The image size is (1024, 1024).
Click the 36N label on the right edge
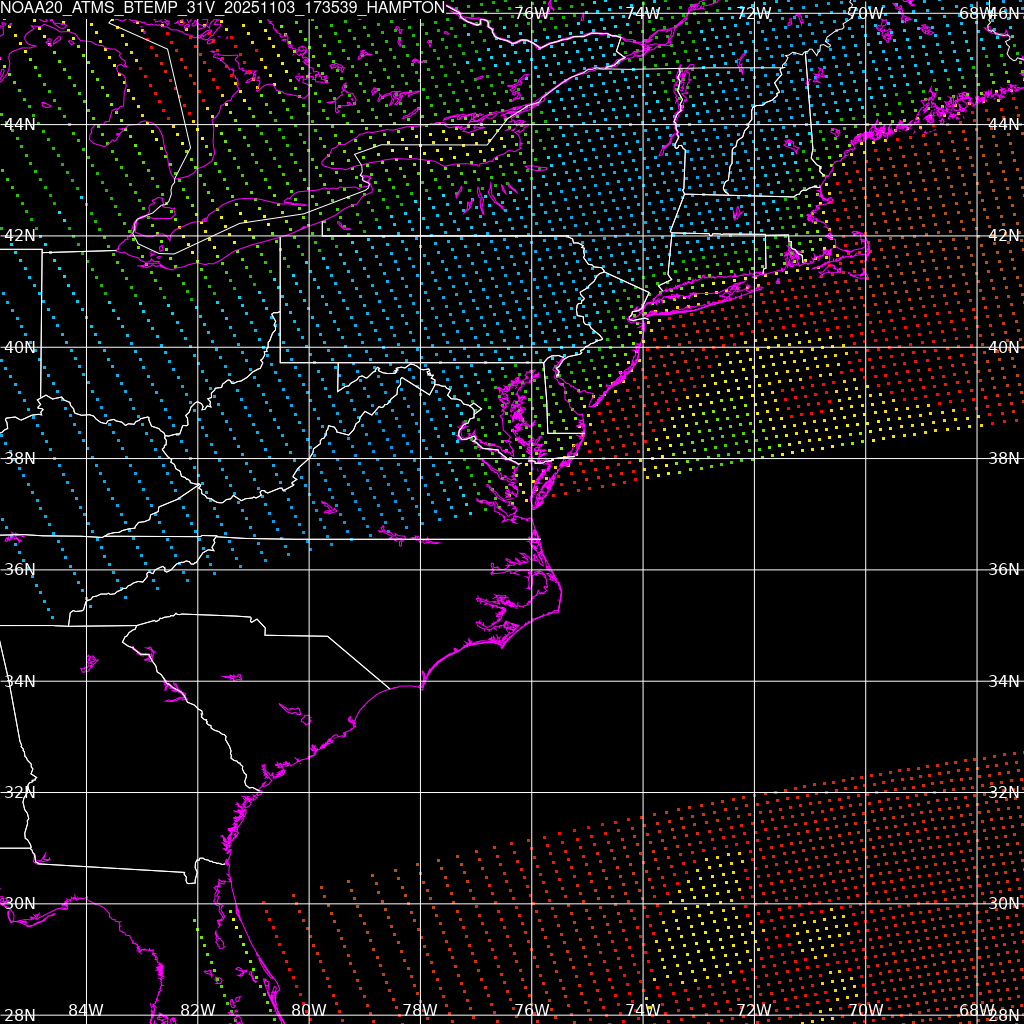point(1003,569)
